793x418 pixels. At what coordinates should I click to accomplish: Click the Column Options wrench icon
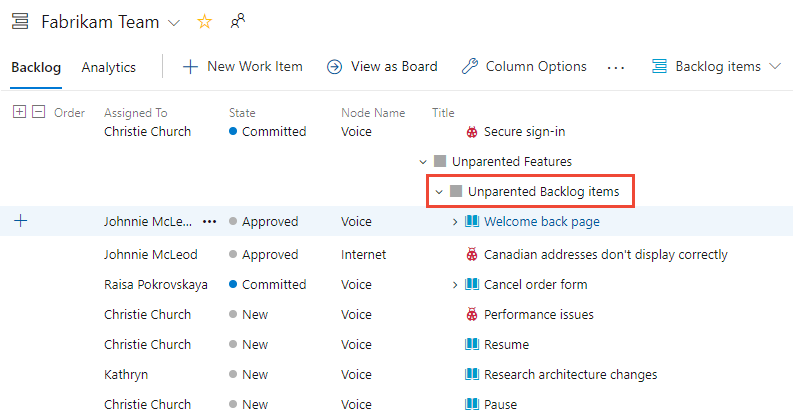click(x=469, y=67)
